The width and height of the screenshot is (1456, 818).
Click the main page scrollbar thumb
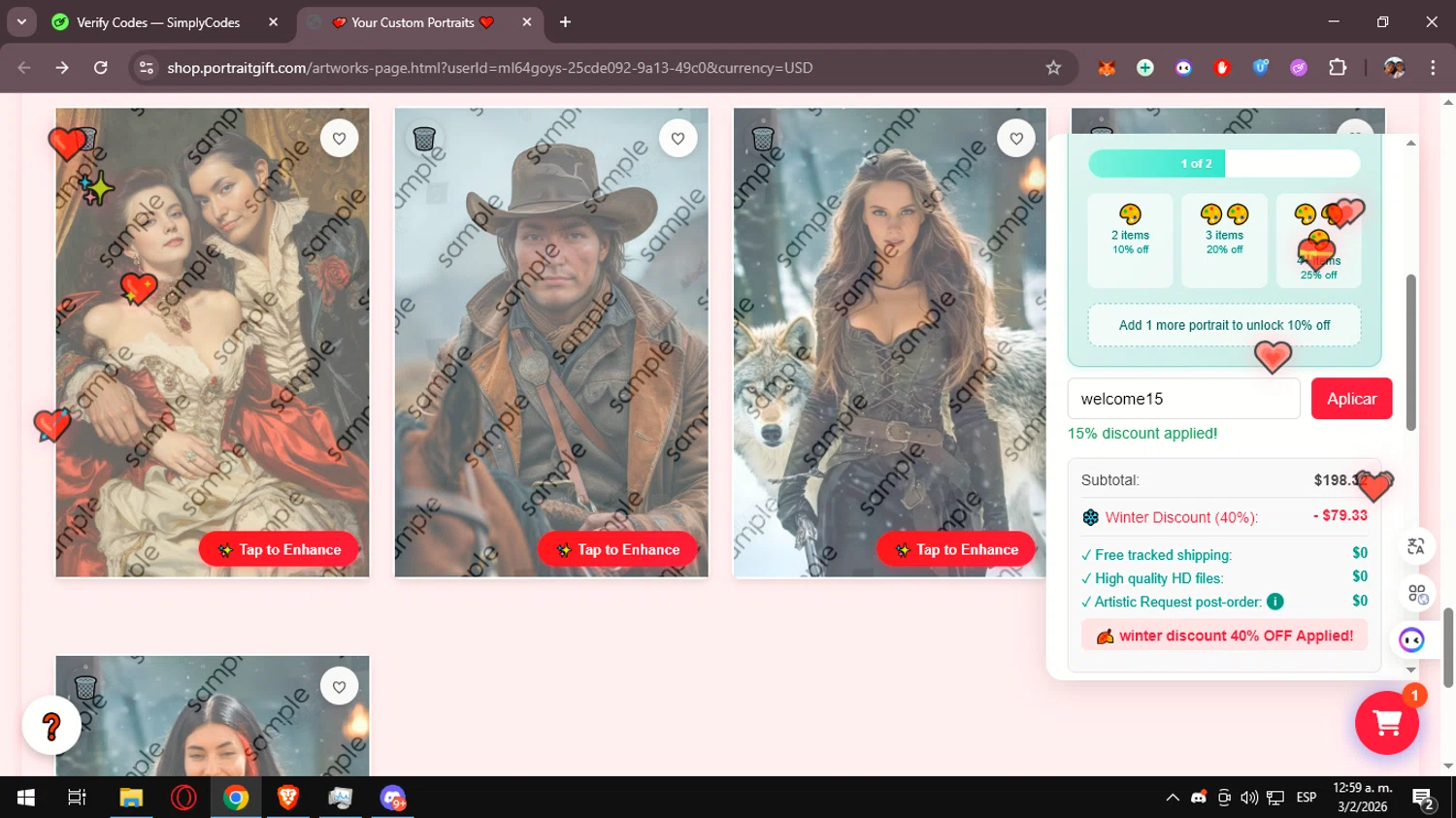point(1448,648)
